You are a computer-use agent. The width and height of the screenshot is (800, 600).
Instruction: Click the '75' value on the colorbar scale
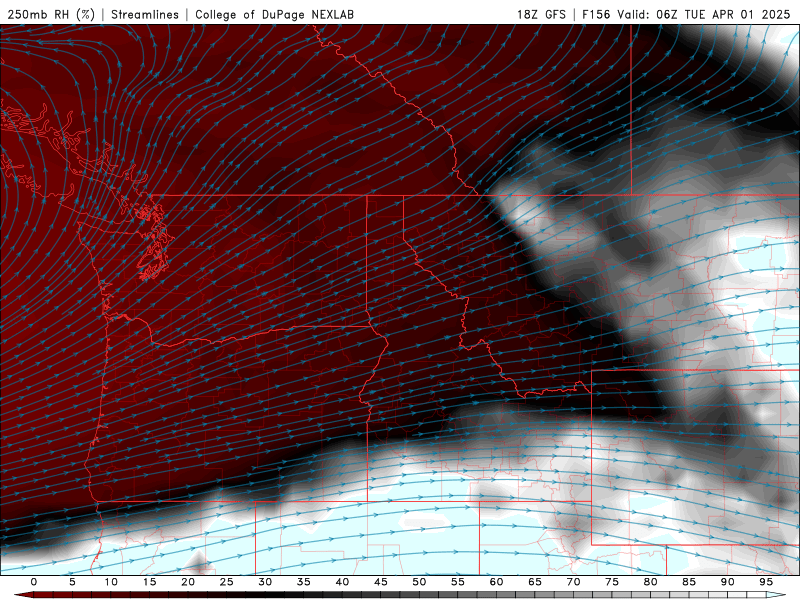click(x=611, y=582)
